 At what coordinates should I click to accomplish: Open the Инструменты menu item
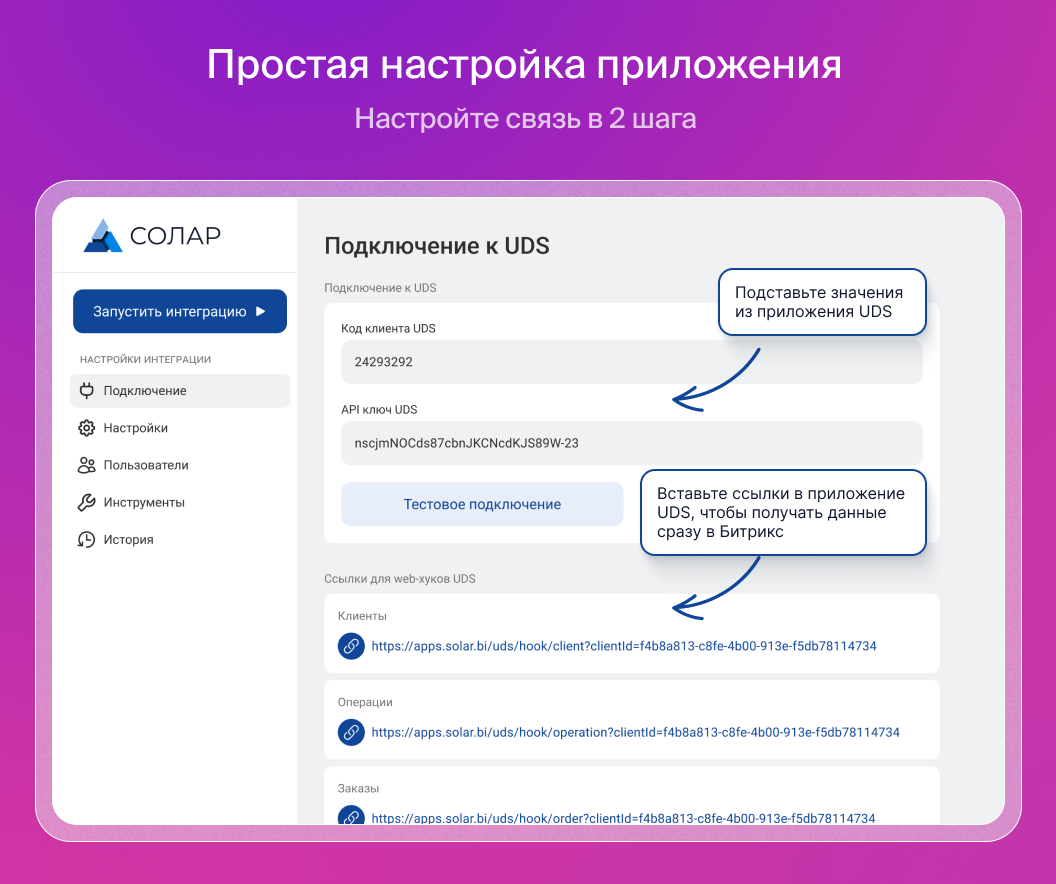coord(180,502)
